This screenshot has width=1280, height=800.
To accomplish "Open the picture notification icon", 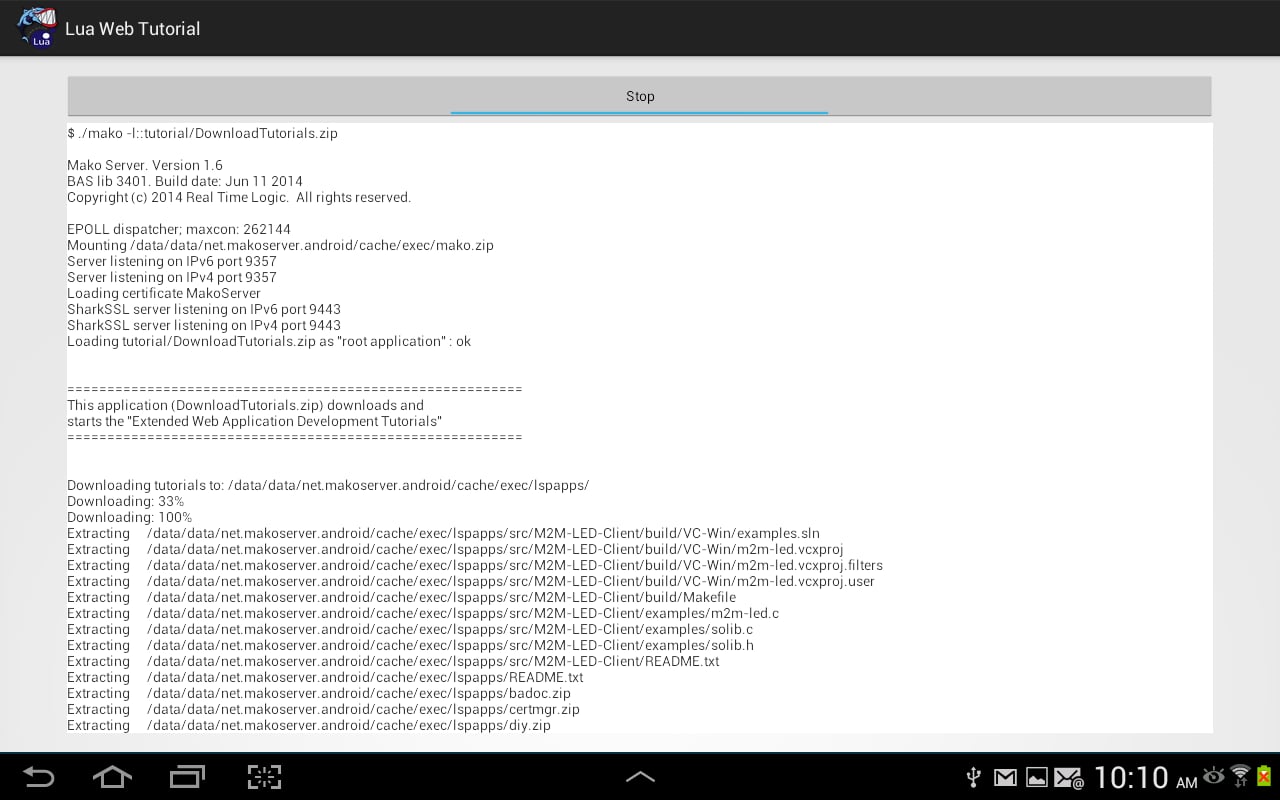I will tap(1036, 777).
